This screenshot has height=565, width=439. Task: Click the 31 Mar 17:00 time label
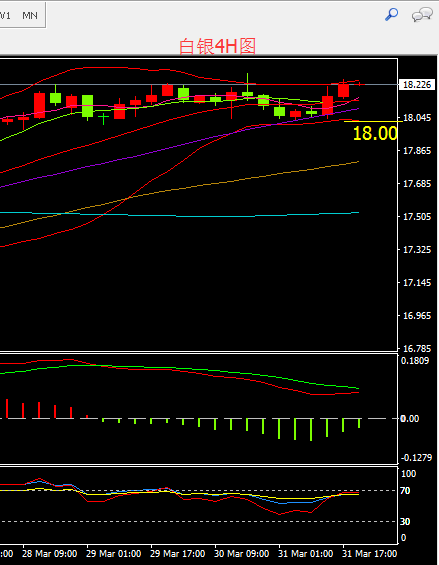tap(369, 553)
